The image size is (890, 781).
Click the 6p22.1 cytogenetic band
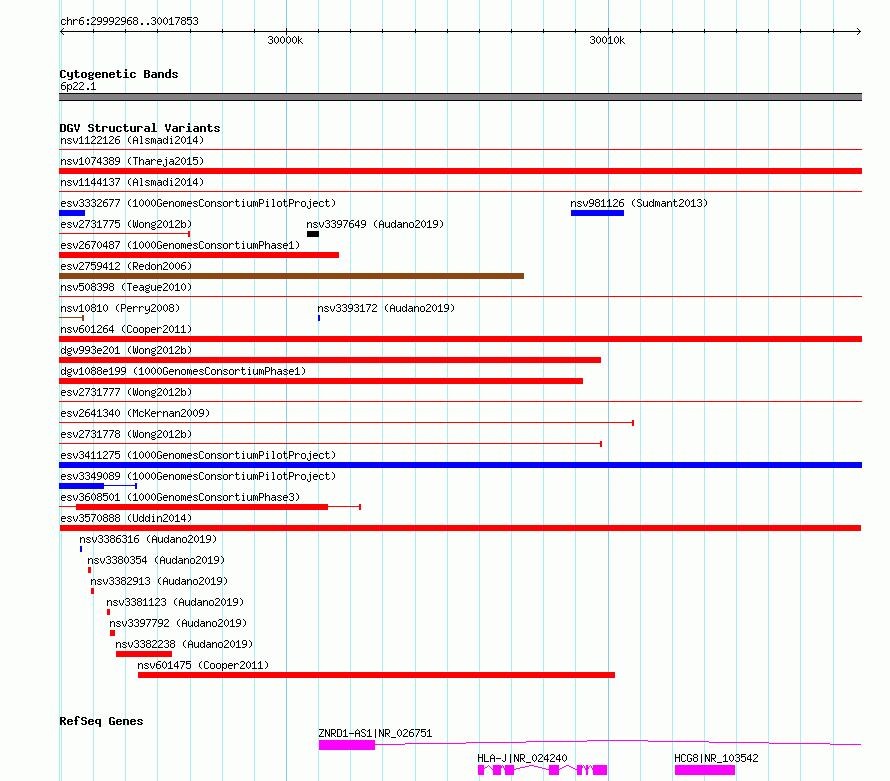pyautogui.click(x=460, y=97)
